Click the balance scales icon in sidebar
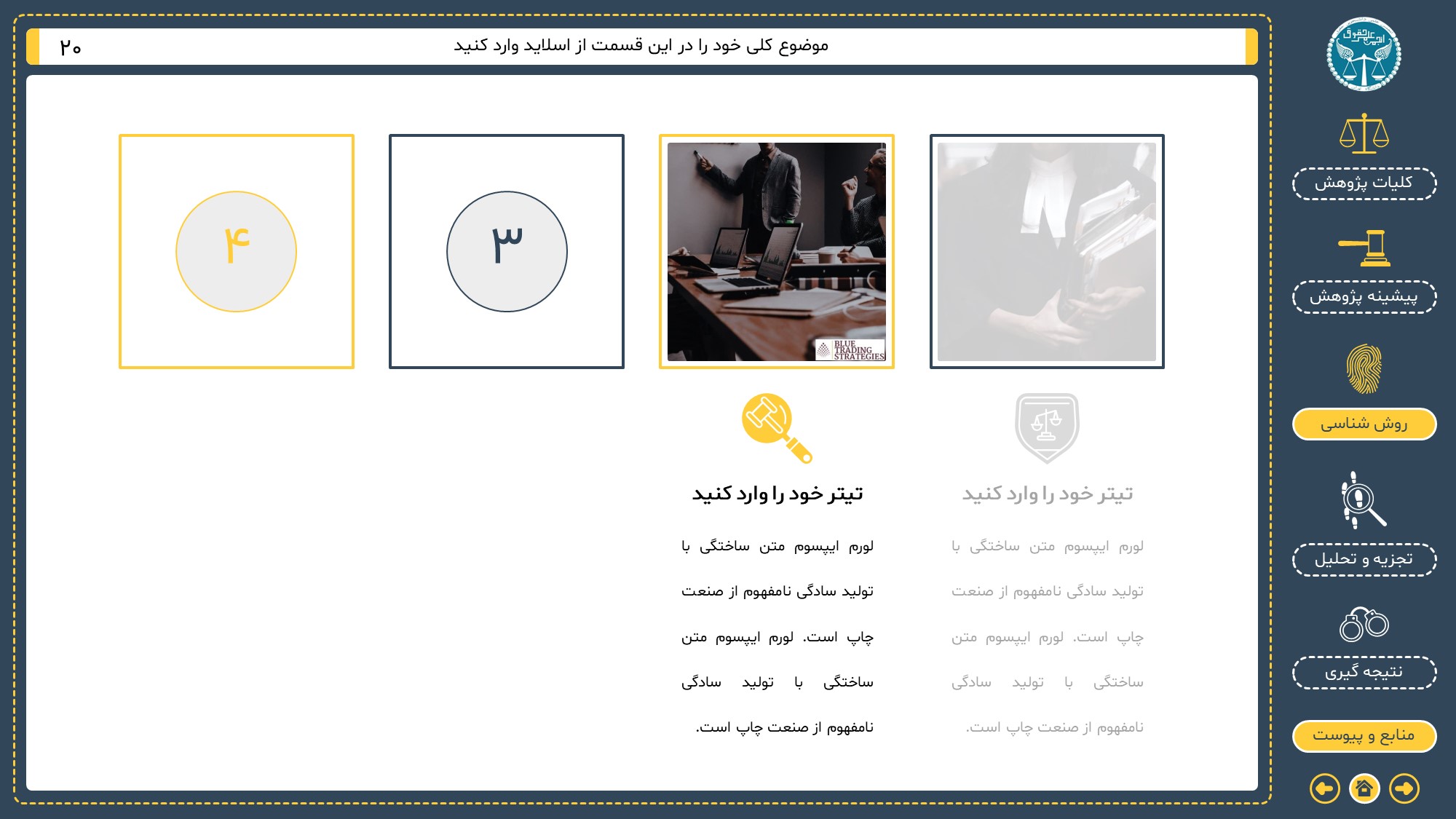Image resolution: width=1456 pixels, height=819 pixels. [1364, 133]
